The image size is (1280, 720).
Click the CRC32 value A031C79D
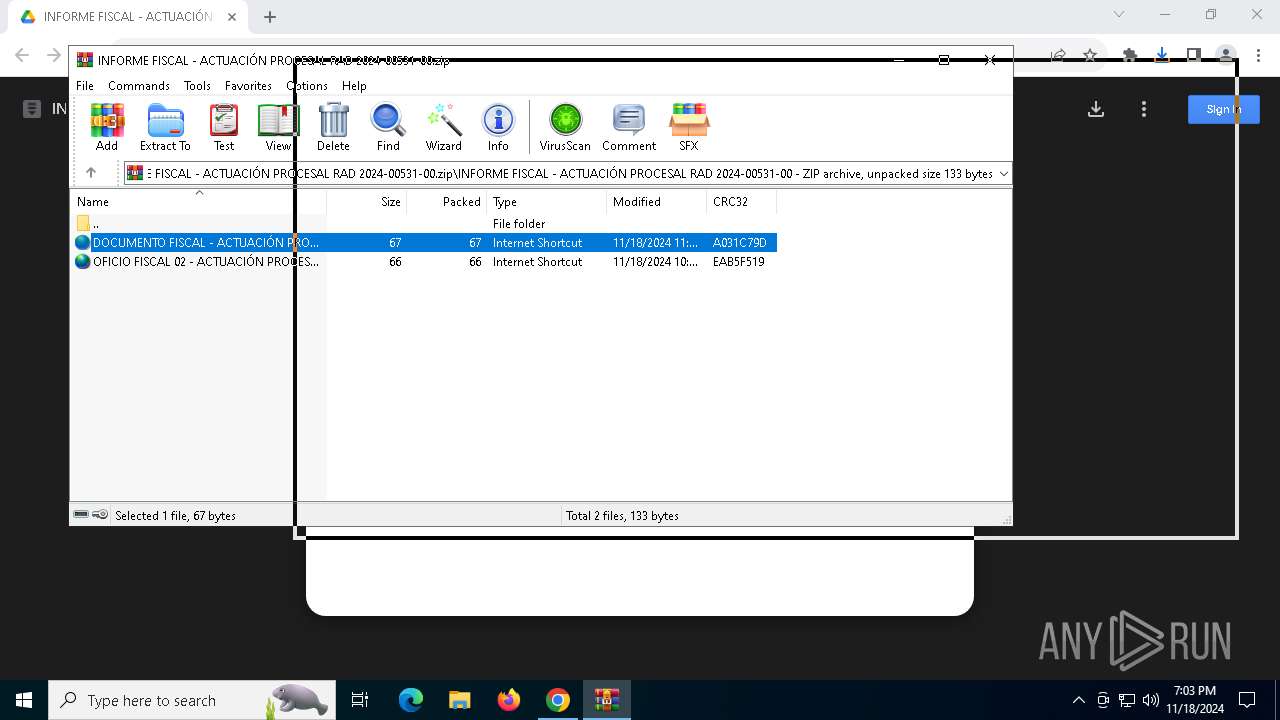tap(740, 243)
